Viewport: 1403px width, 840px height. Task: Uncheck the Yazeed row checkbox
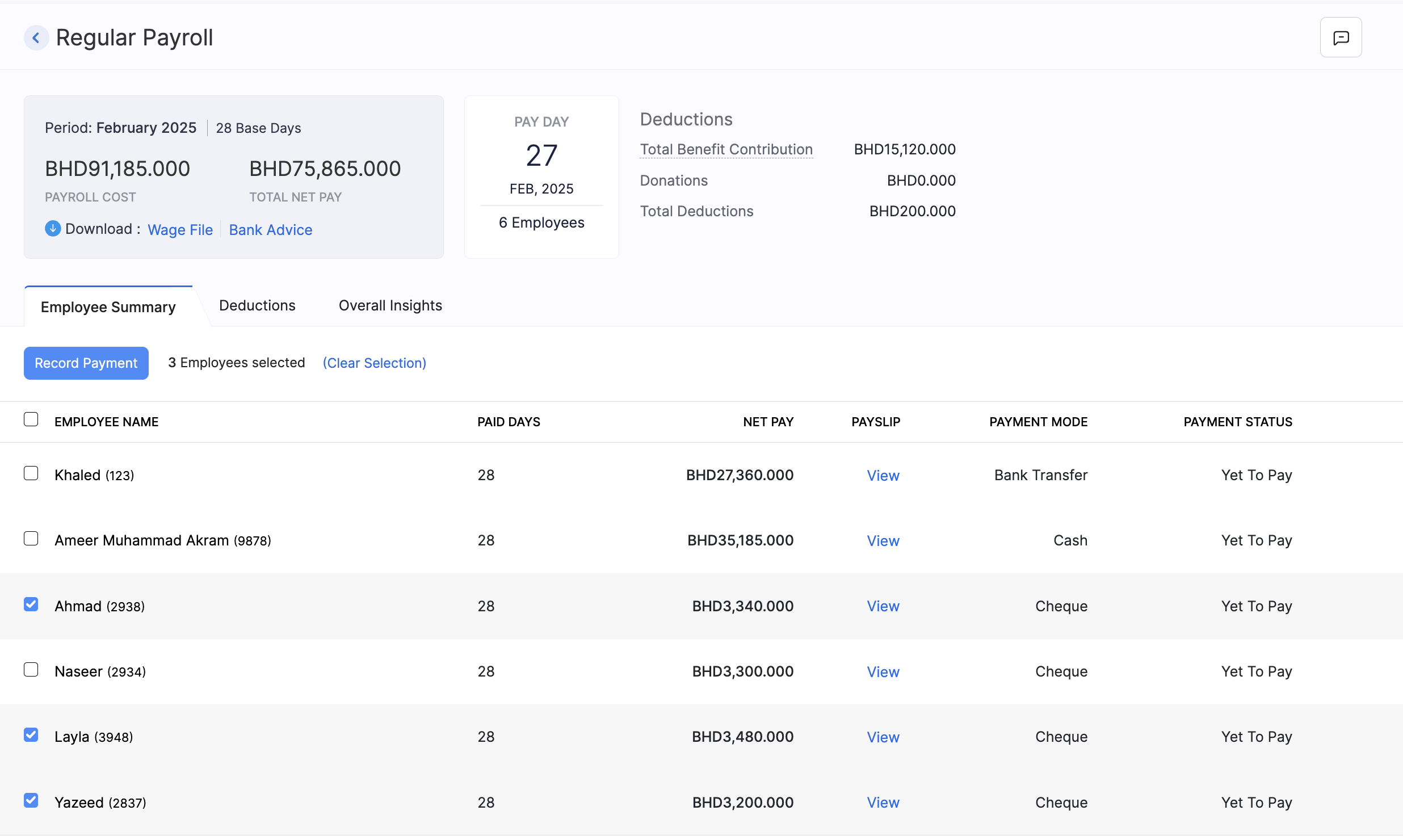[x=31, y=801]
